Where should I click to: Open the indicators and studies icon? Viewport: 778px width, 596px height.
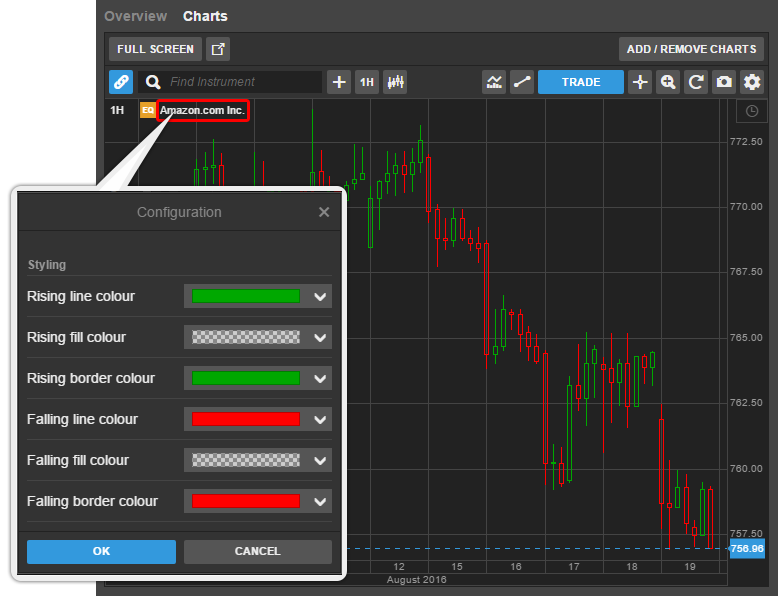tap(494, 82)
